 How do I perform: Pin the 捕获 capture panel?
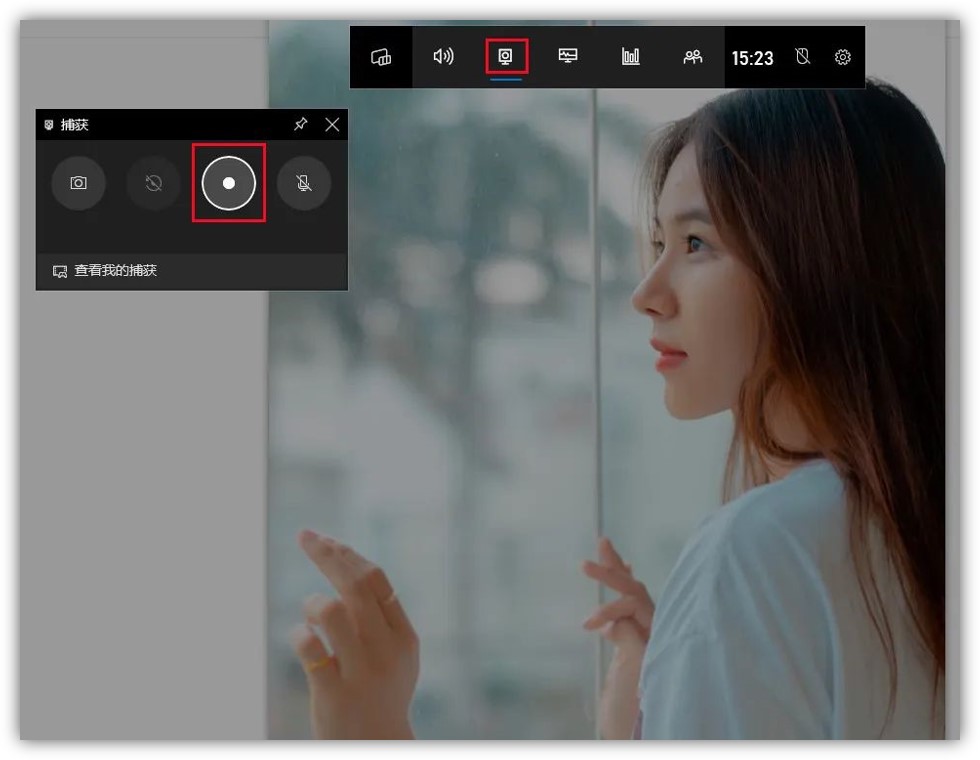tap(300, 124)
